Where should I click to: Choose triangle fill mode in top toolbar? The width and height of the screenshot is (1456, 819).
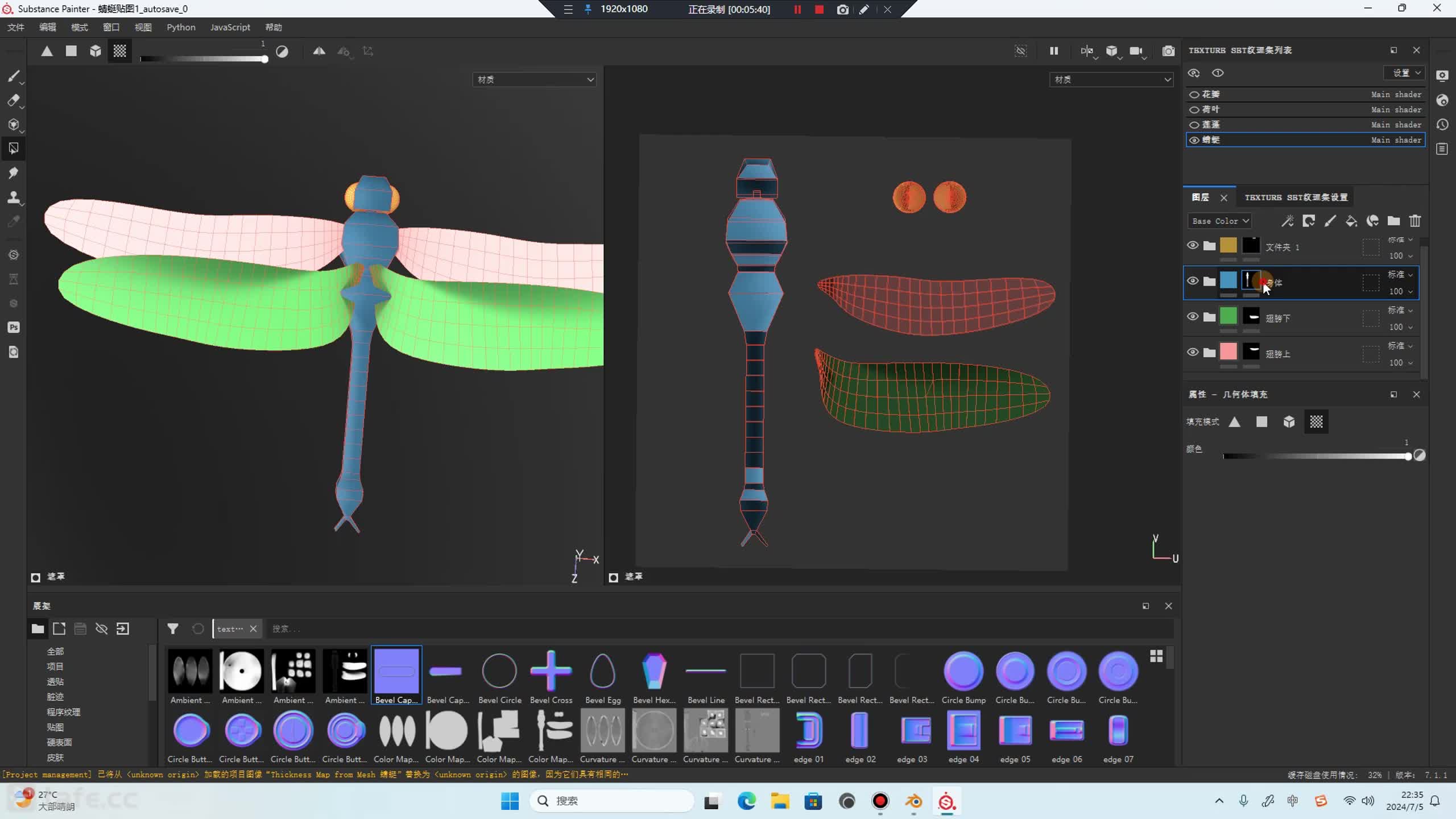(x=47, y=51)
